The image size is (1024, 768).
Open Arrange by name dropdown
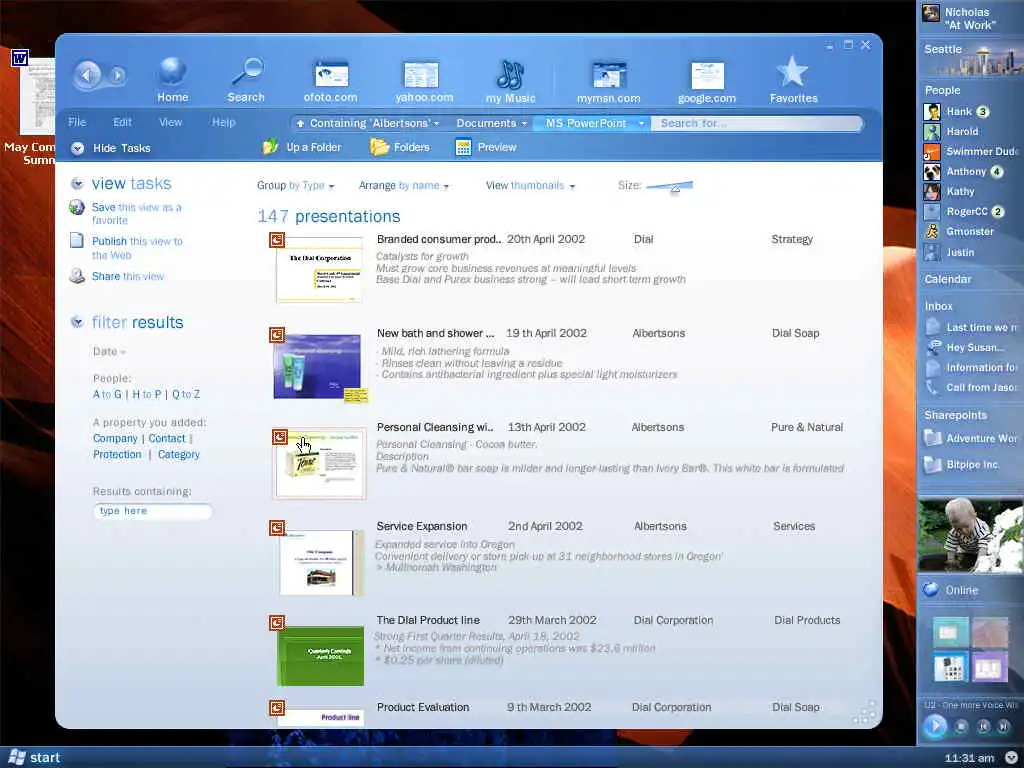coord(404,185)
